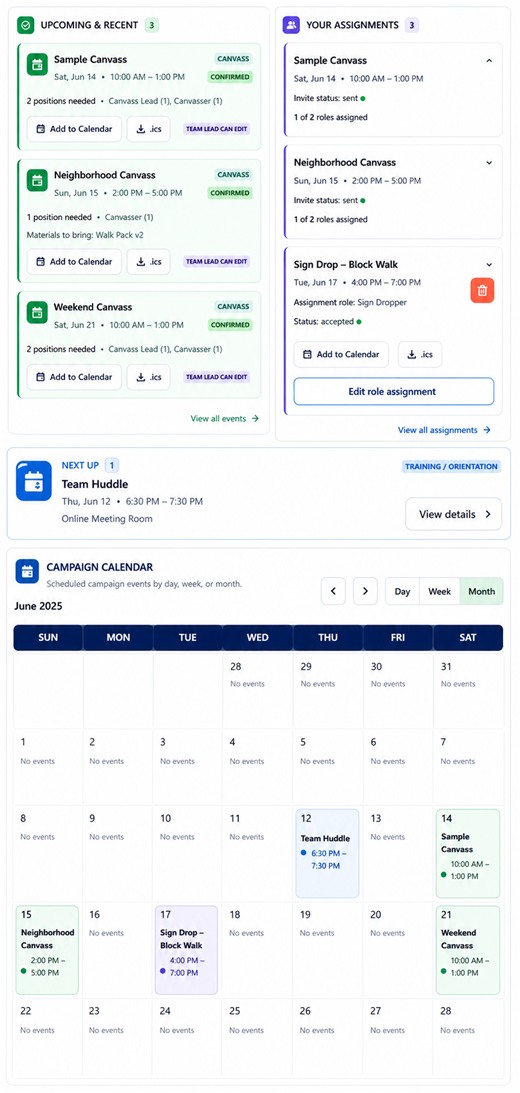Screen dimensions: 520x1093
Task: Switch calendar to Day view
Action: pyautogui.click(x=402, y=591)
